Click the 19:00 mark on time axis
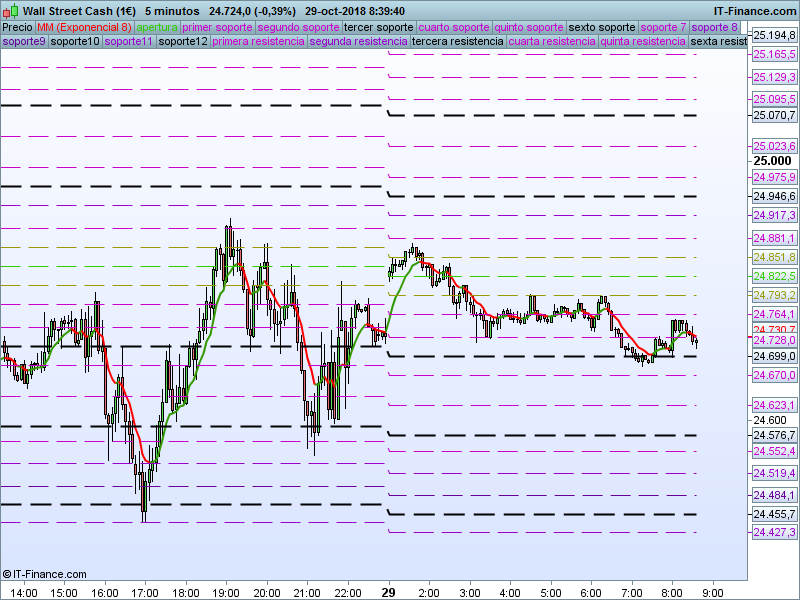 pyautogui.click(x=226, y=593)
